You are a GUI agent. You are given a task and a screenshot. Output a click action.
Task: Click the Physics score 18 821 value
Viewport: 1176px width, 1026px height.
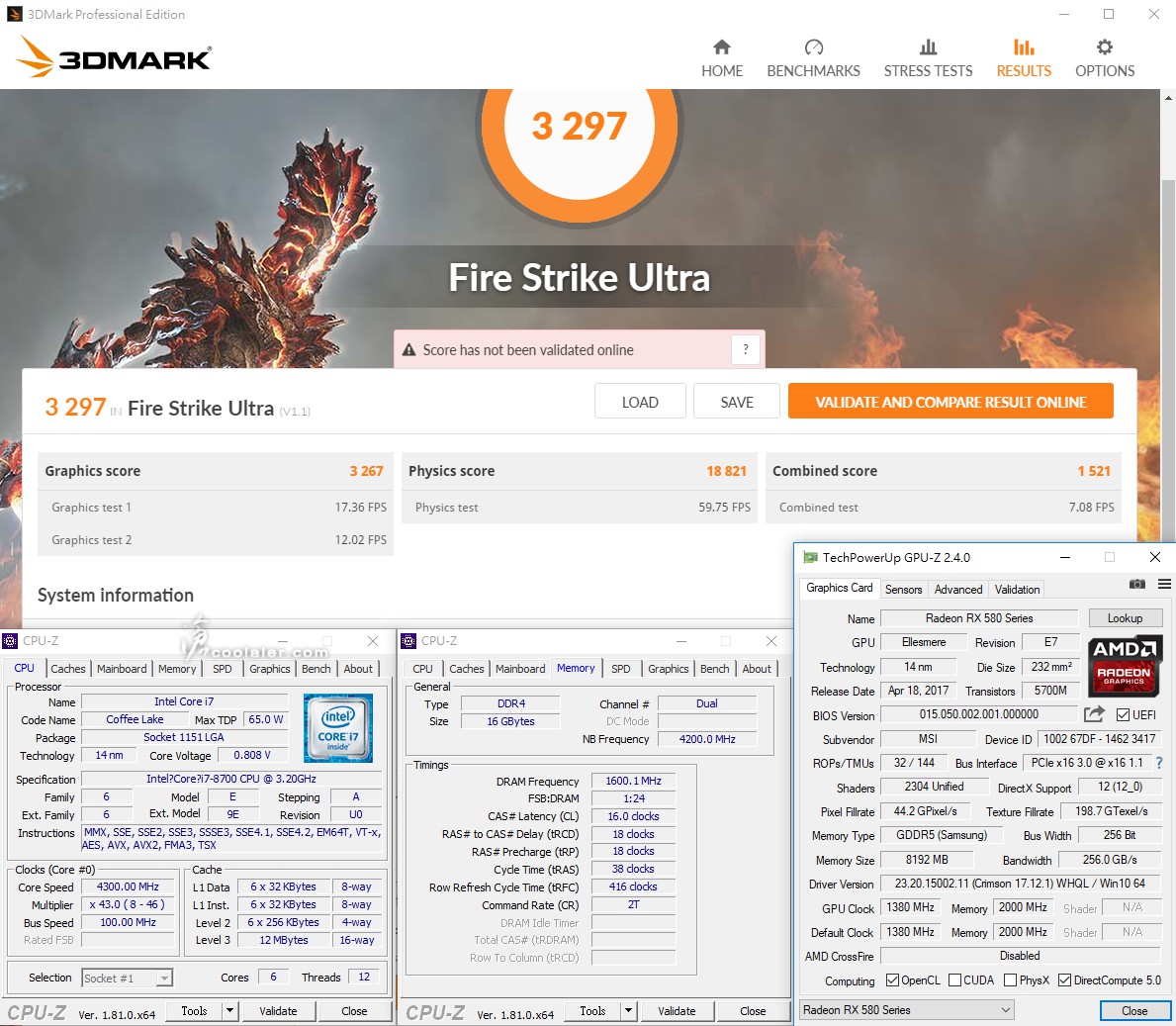pos(726,471)
